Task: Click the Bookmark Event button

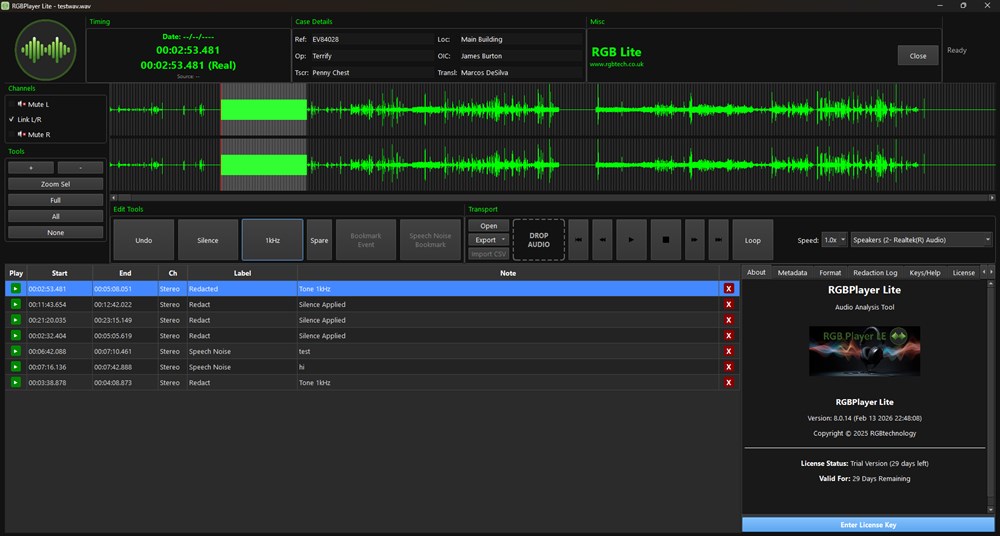Action: (366, 240)
